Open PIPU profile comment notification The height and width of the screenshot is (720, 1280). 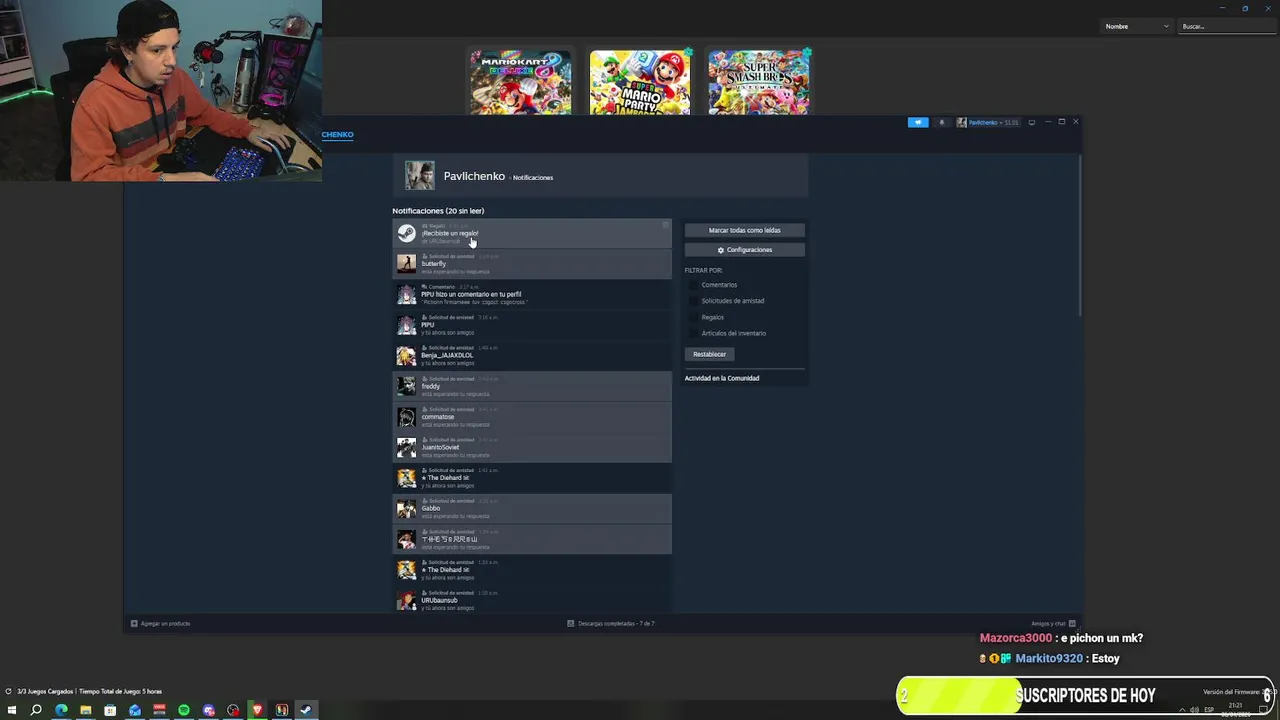click(532, 294)
